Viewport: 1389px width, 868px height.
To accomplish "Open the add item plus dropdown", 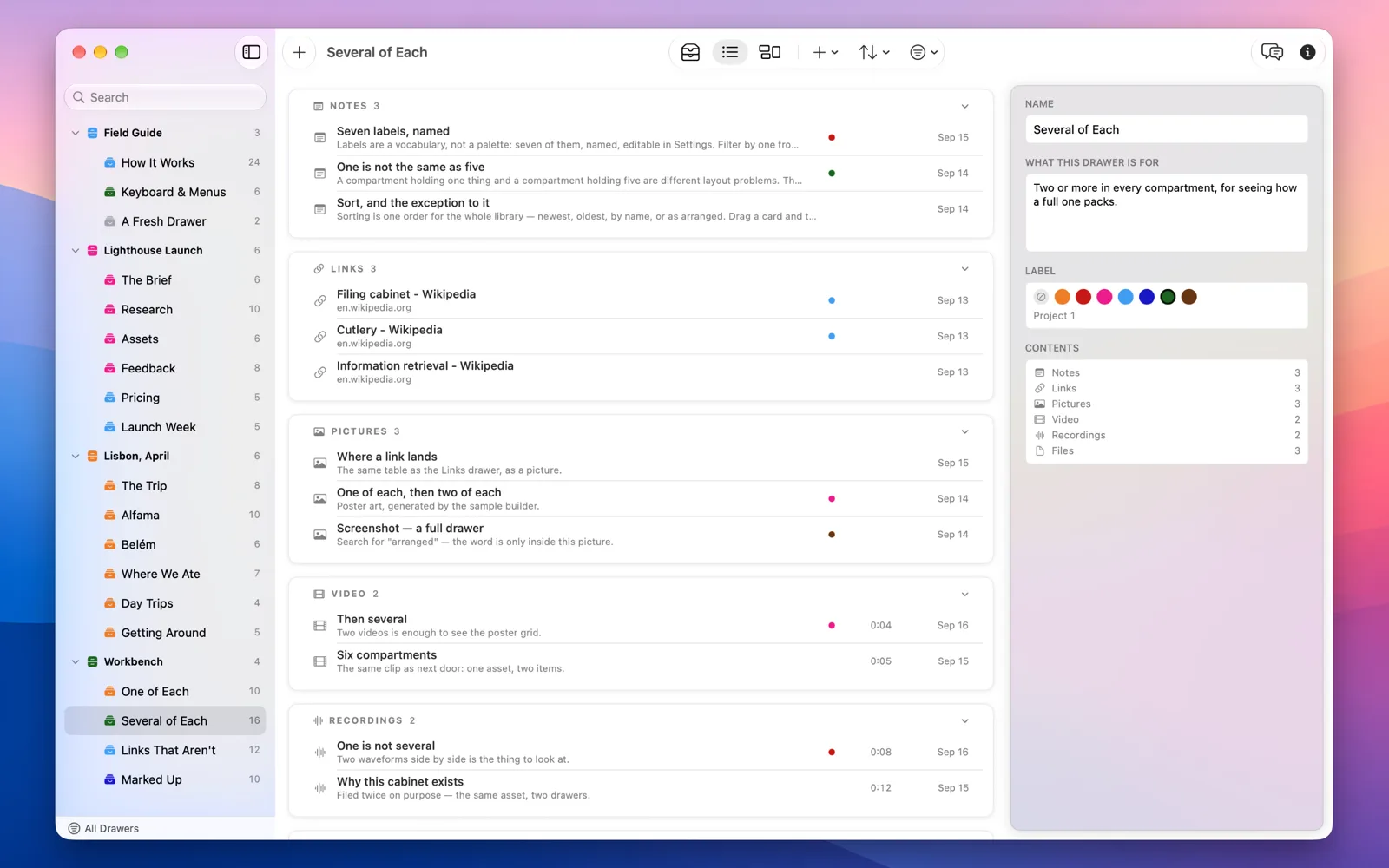I will (x=825, y=52).
